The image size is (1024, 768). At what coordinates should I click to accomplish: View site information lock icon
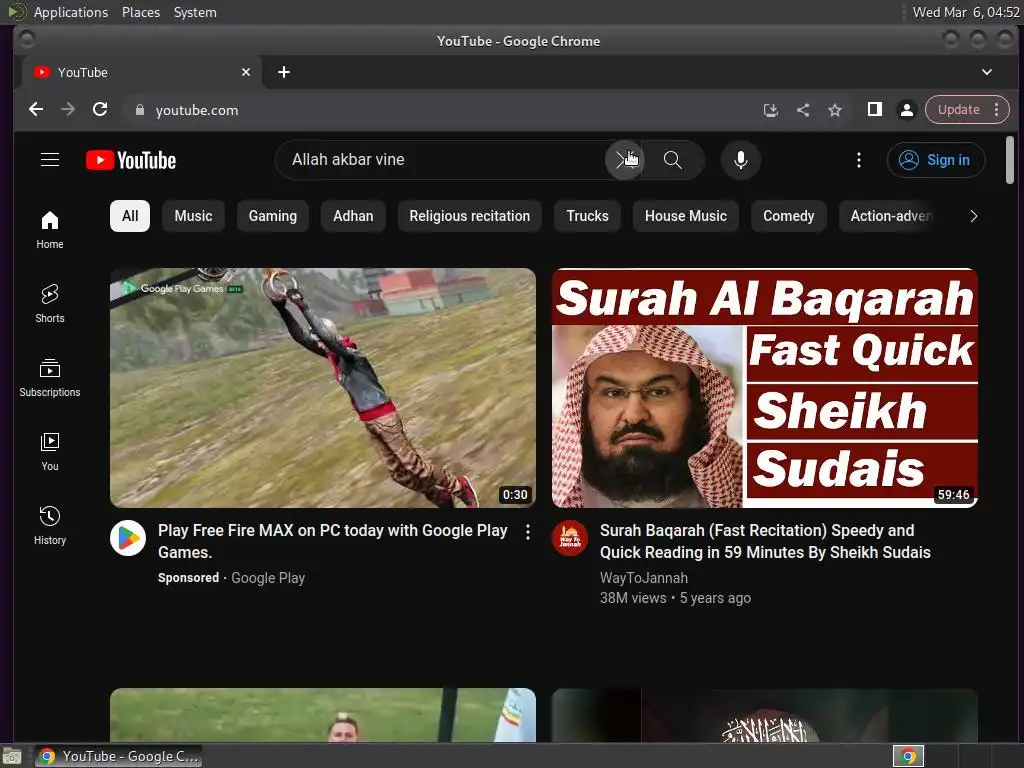click(x=139, y=110)
